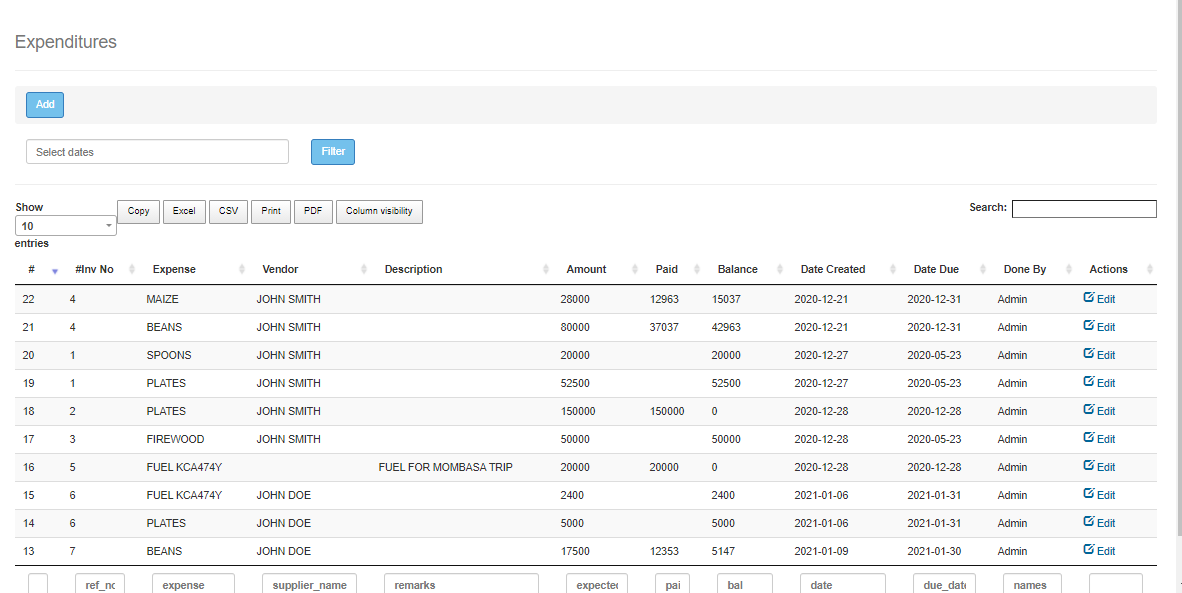Image resolution: width=1182 pixels, height=593 pixels.
Task: Open the Select dates picker field
Action: pyautogui.click(x=157, y=152)
